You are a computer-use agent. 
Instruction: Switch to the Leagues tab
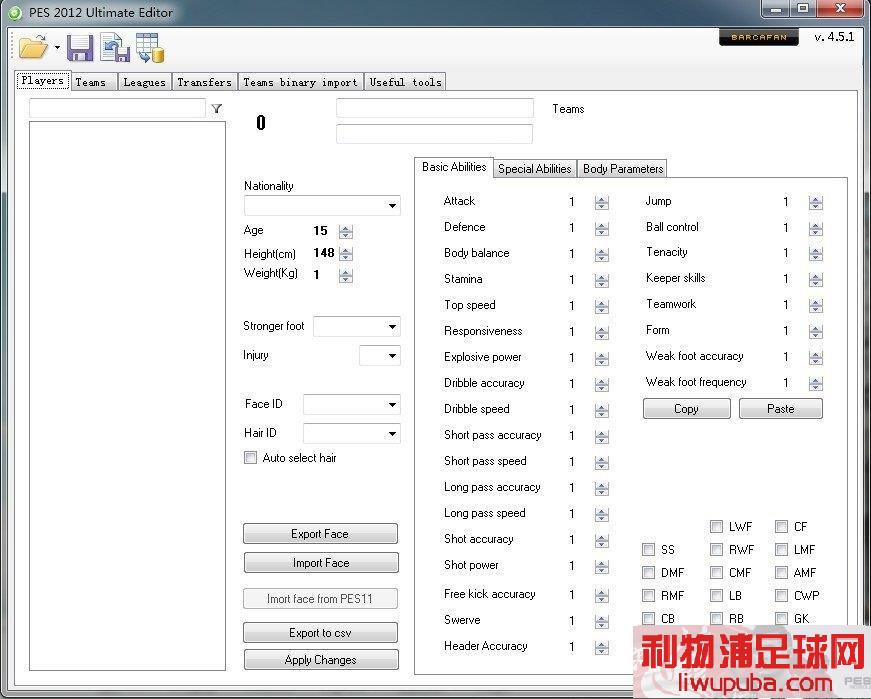[144, 82]
